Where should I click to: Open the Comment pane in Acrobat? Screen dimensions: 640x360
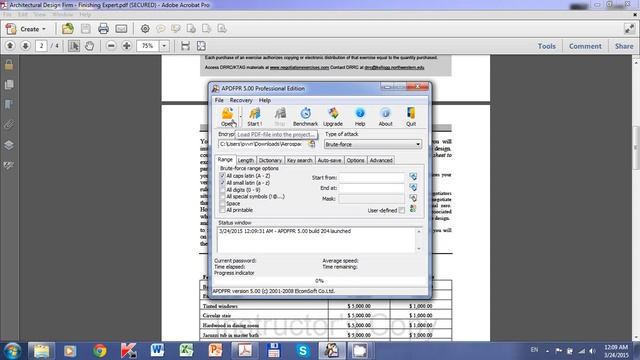click(585, 46)
